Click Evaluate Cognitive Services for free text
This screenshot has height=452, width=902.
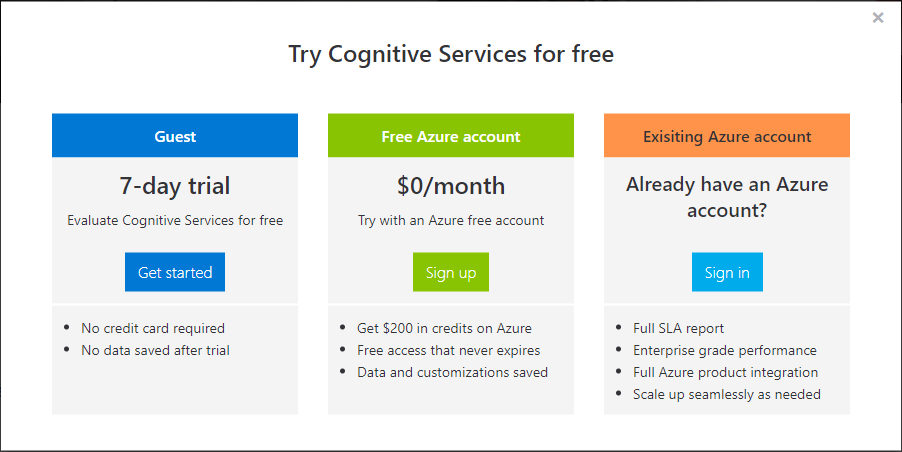pos(175,220)
